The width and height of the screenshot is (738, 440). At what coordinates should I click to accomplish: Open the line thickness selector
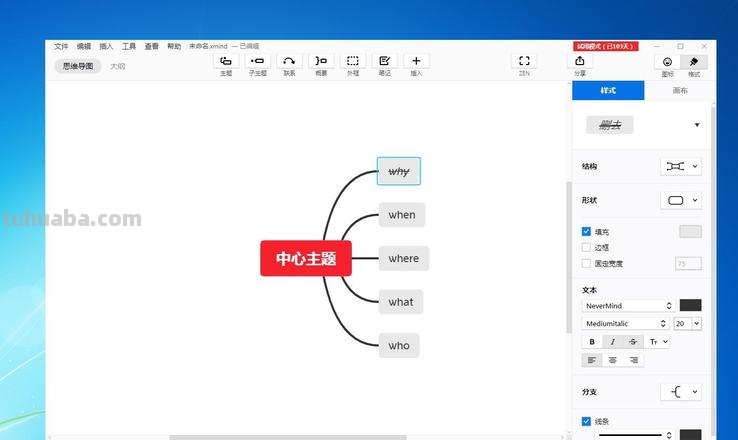pyautogui.click(x=634, y=435)
